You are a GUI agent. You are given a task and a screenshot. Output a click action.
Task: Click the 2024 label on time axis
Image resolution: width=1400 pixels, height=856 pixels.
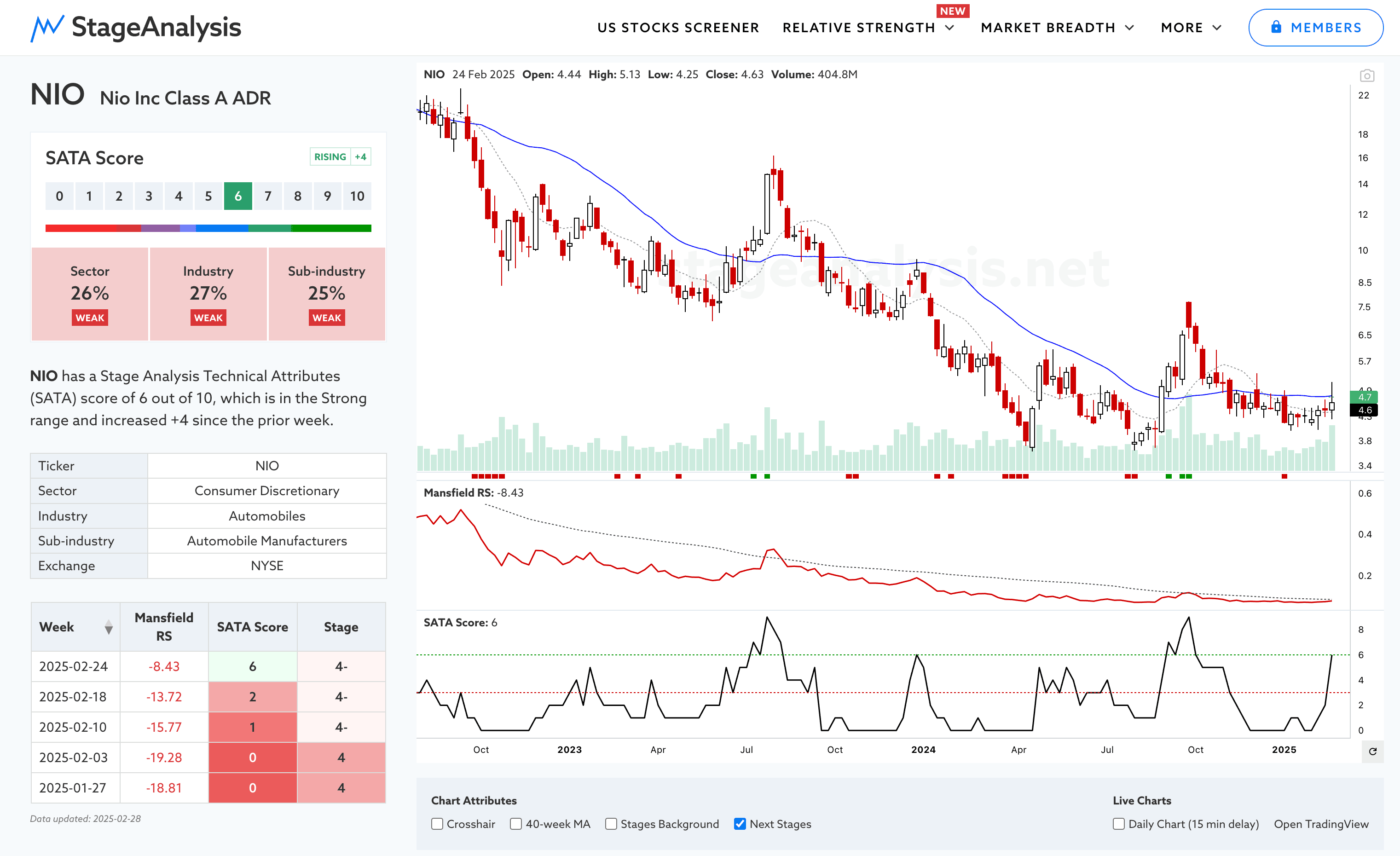pyautogui.click(x=923, y=750)
